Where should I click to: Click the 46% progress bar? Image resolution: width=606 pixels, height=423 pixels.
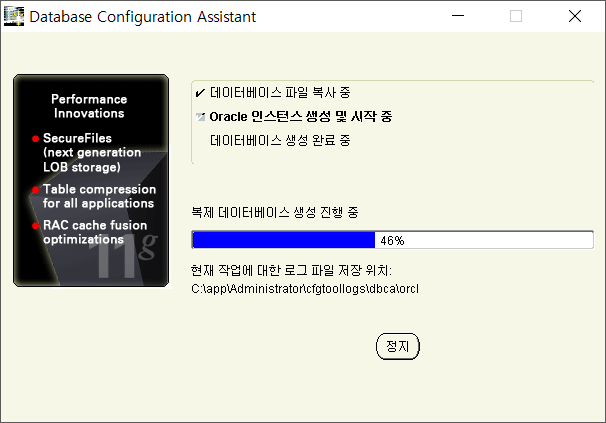coord(392,240)
